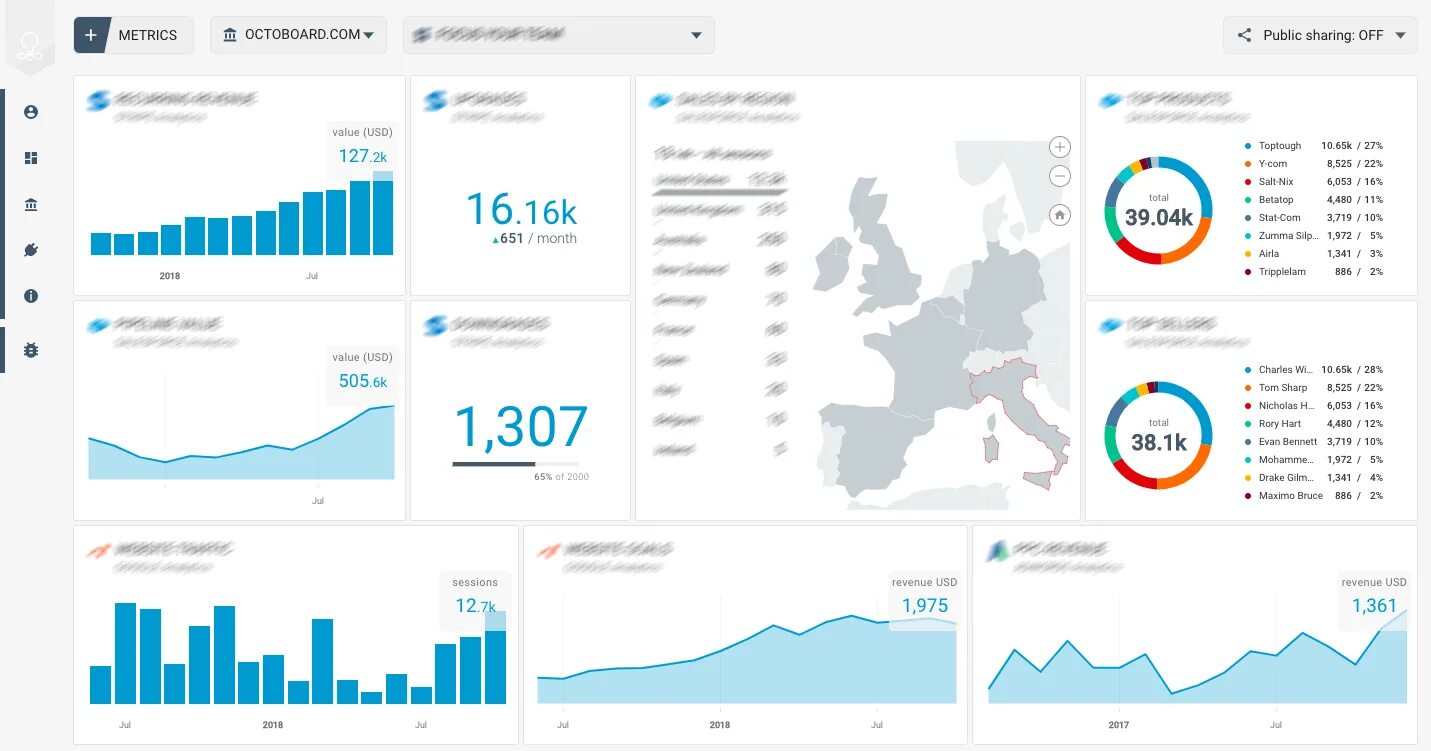The image size is (1431, 751).
Task: Click the orange Y-com color dot in the legend
Action: 1249,163
